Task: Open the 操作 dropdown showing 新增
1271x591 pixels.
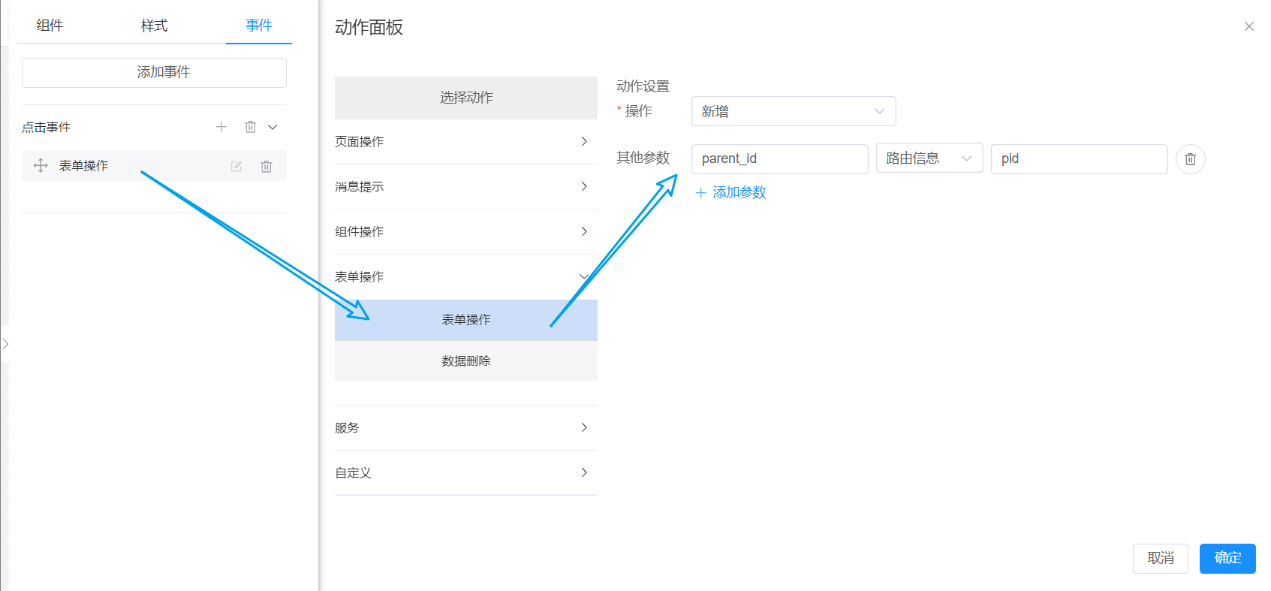Action: [x=793, y=111]
